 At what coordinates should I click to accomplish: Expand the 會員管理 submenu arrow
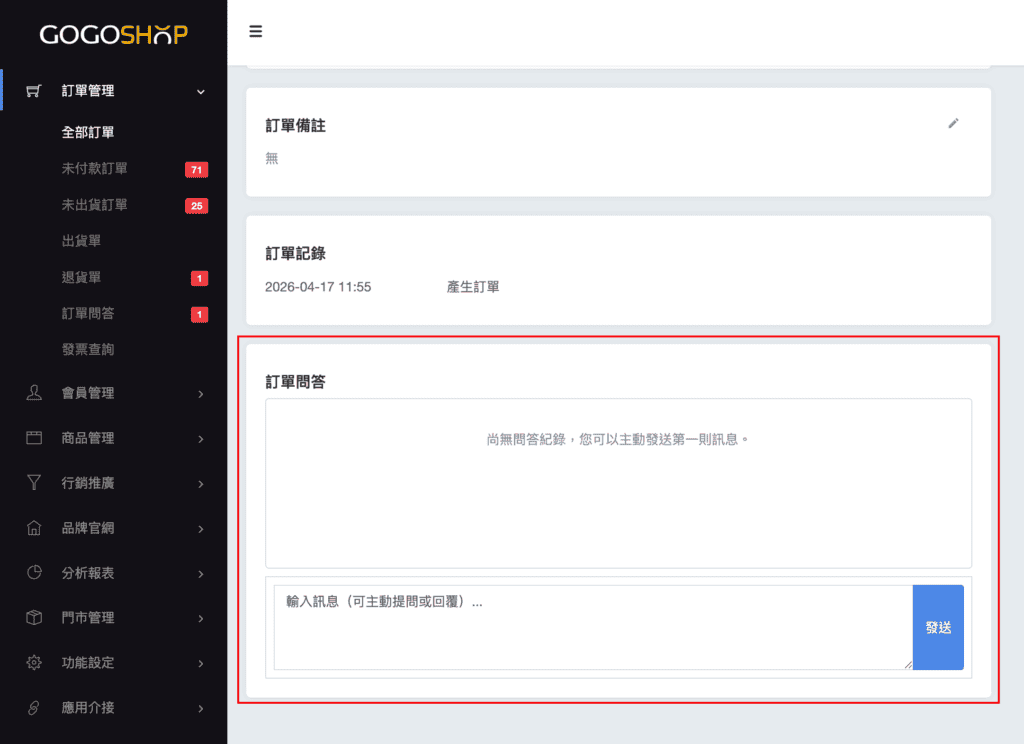[201, 394]
